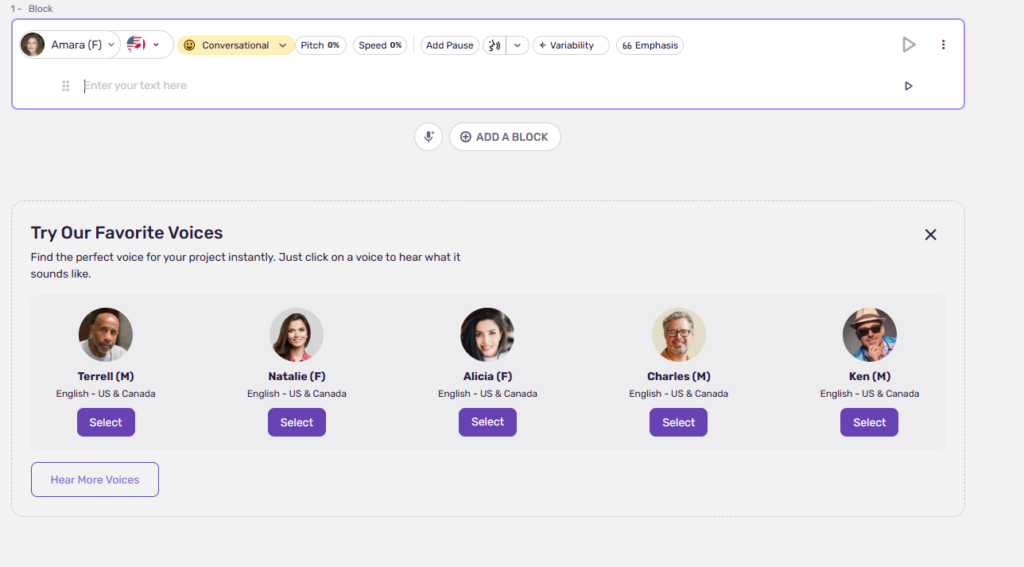Close the Try Our Favorite Voices panel
Viewport: 1024px width, 567px height.
[x=930, y=235]
